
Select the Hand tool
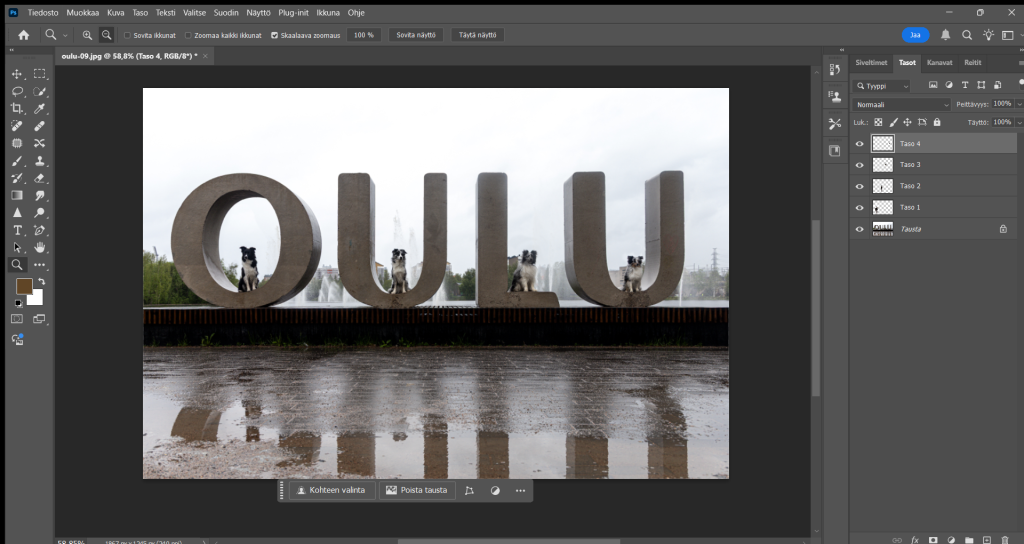coord(40,247)
